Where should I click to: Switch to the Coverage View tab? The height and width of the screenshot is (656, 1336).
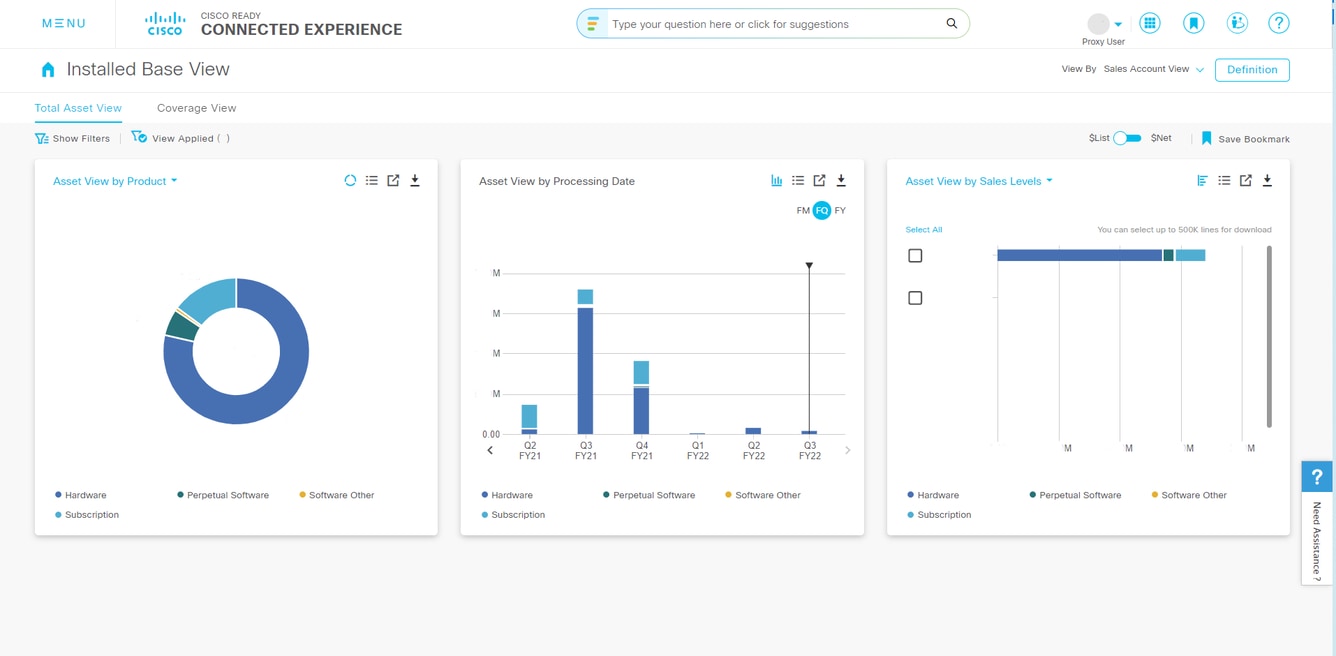196,108
